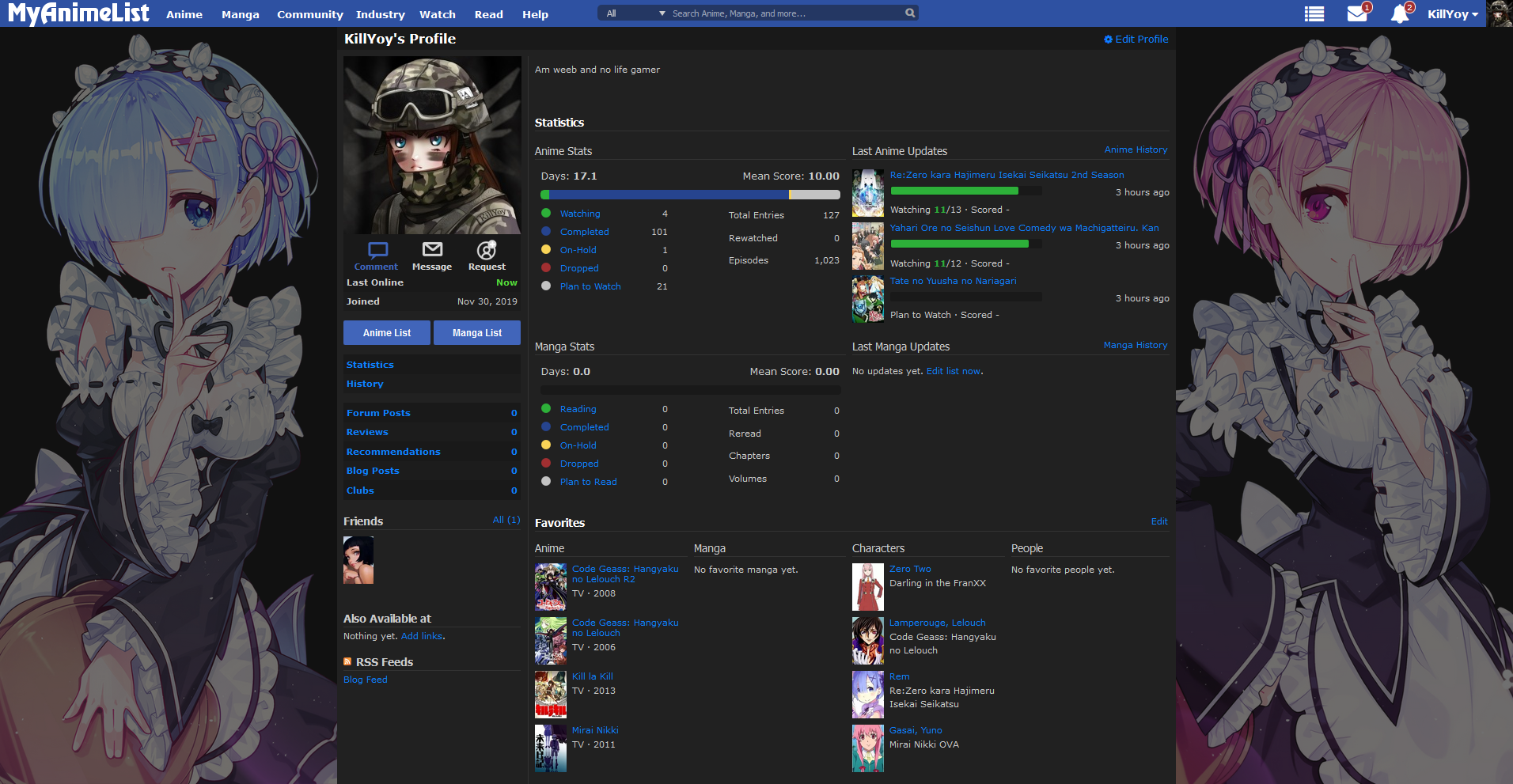Open the Clubs sidebar link

[360, 490]
